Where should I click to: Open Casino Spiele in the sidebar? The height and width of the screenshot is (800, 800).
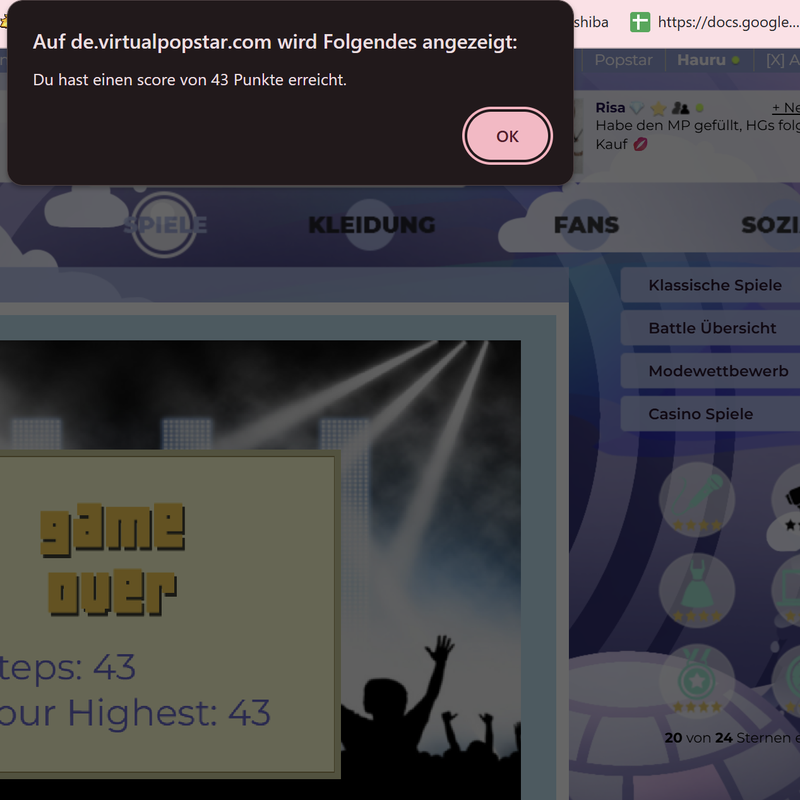pyautogui.click(x=710, y=414)
